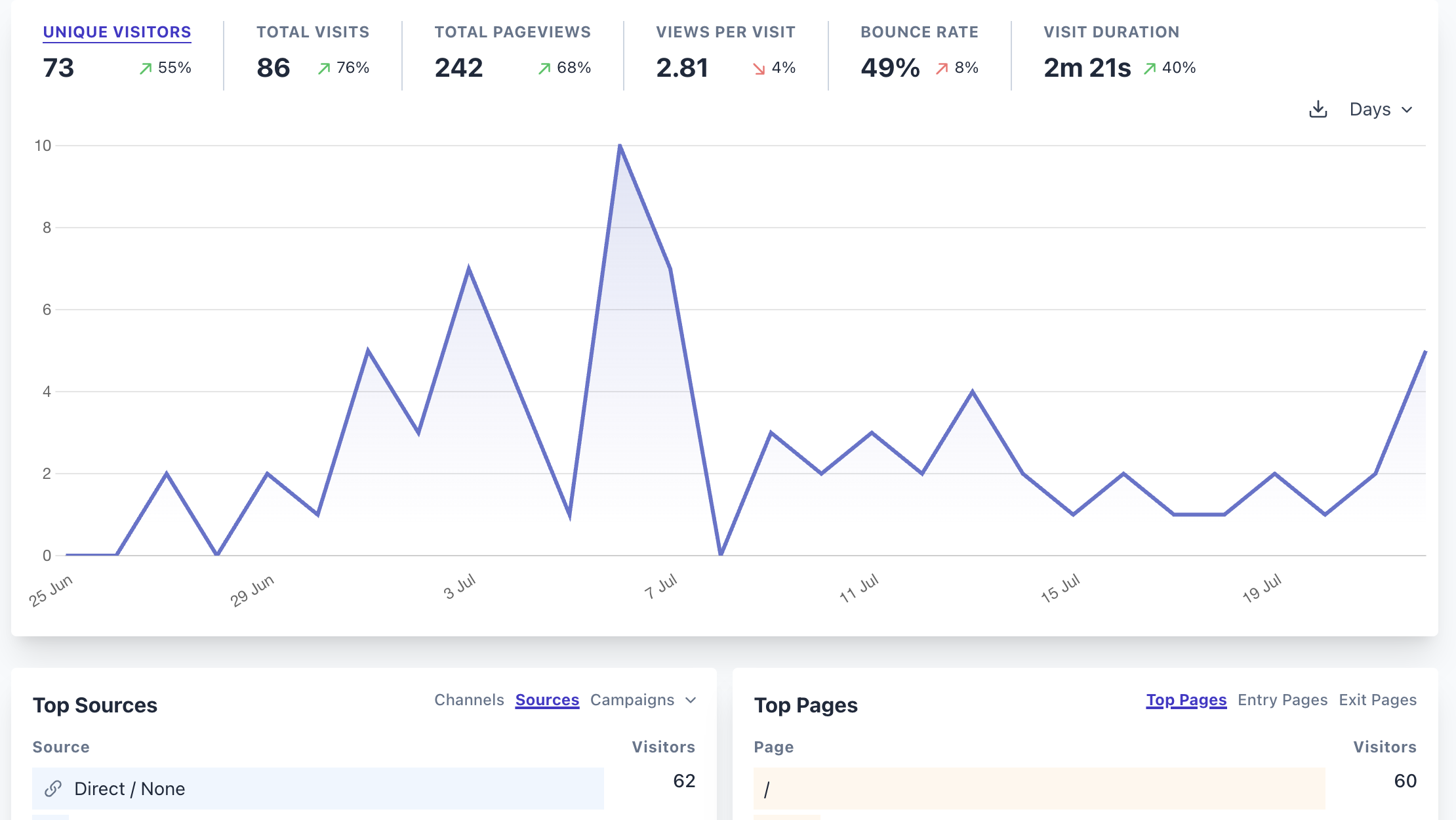The width and height of the screenshot is (1456, 820).
Task: Click the chevron next to Campaigns
Action: (691, 700)
